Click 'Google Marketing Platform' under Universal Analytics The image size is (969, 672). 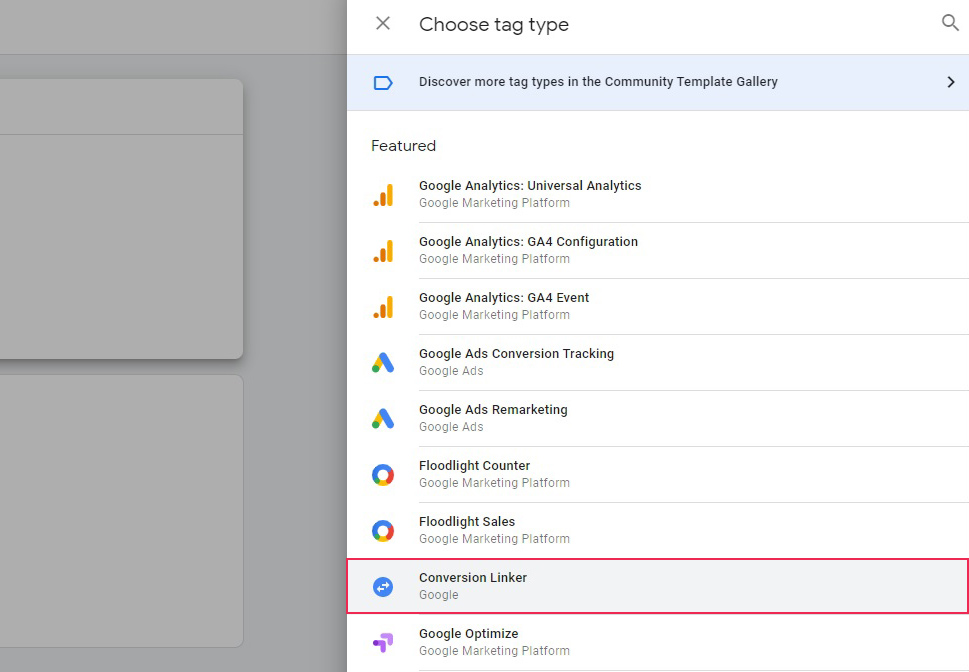494,203
